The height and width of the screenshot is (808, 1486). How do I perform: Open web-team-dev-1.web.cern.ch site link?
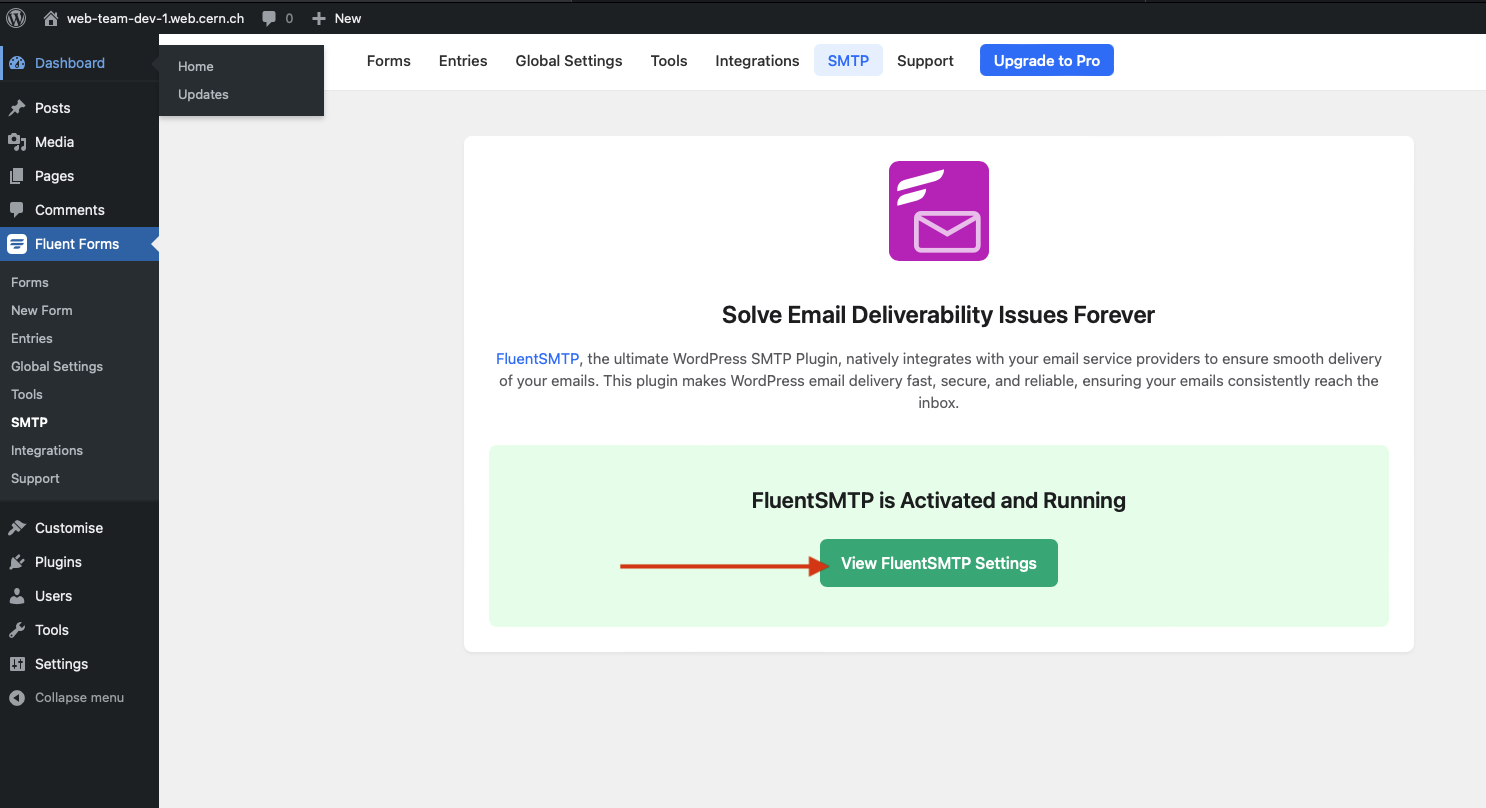pyautogui.click(x=155, y=18)
